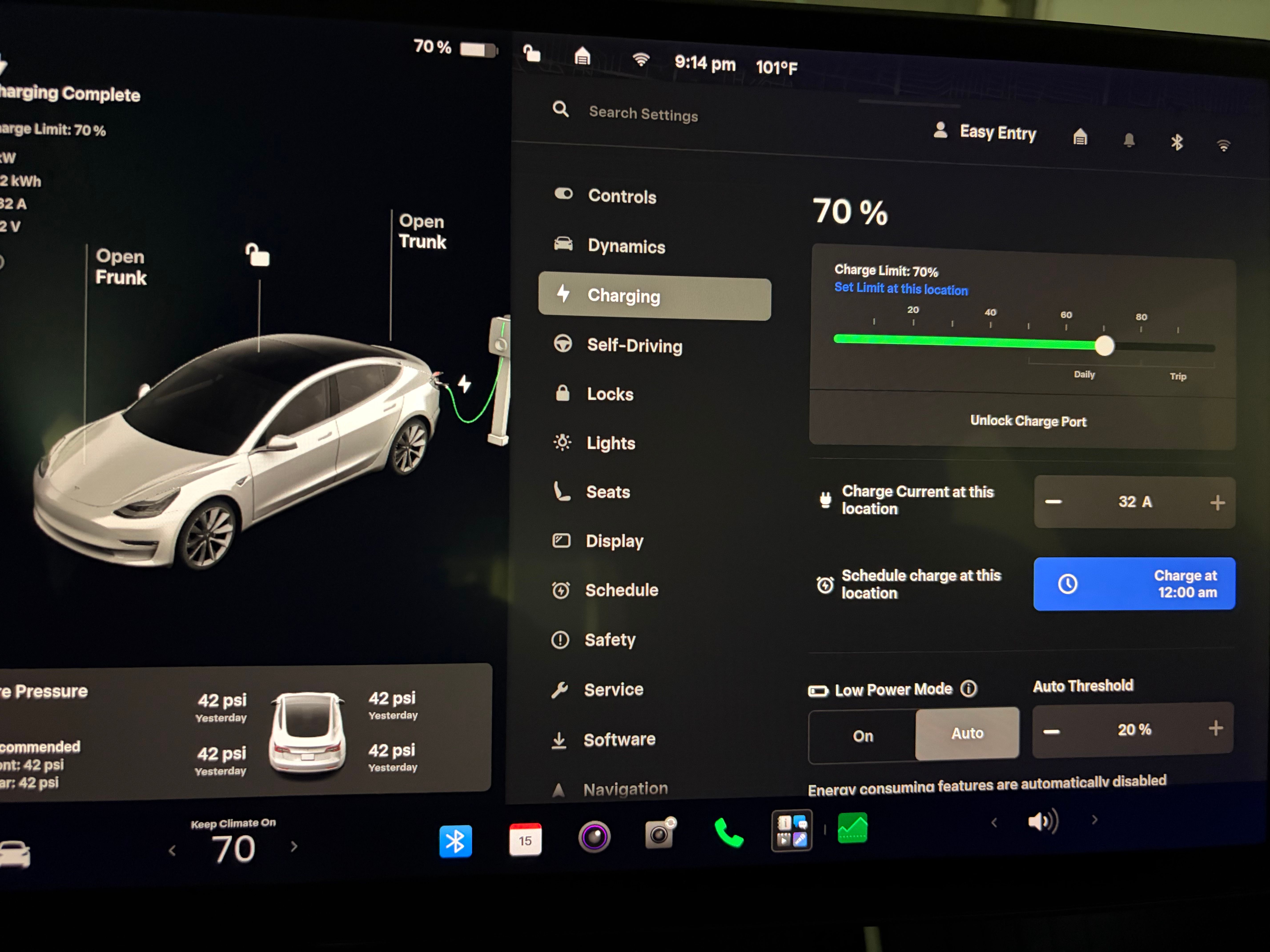
Task: Decrease charge current with minus button
Action: click(1053, 502)
